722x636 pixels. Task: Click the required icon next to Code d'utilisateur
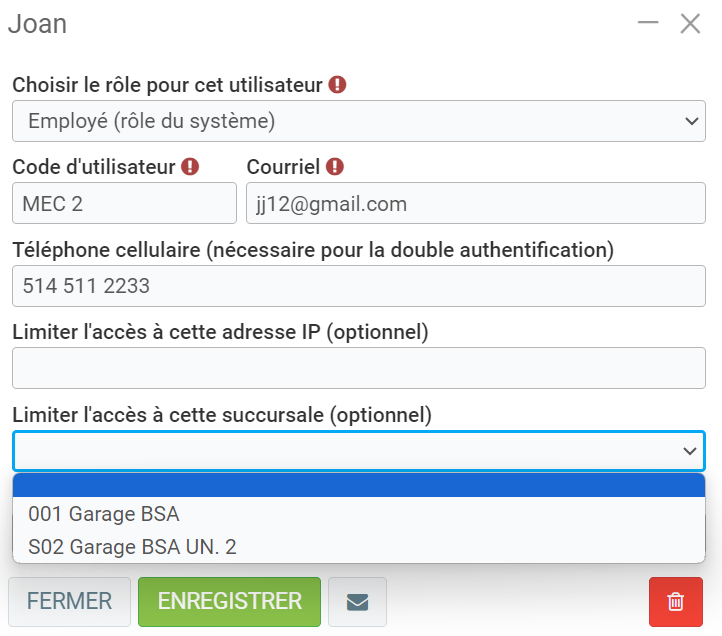[190, 167]
